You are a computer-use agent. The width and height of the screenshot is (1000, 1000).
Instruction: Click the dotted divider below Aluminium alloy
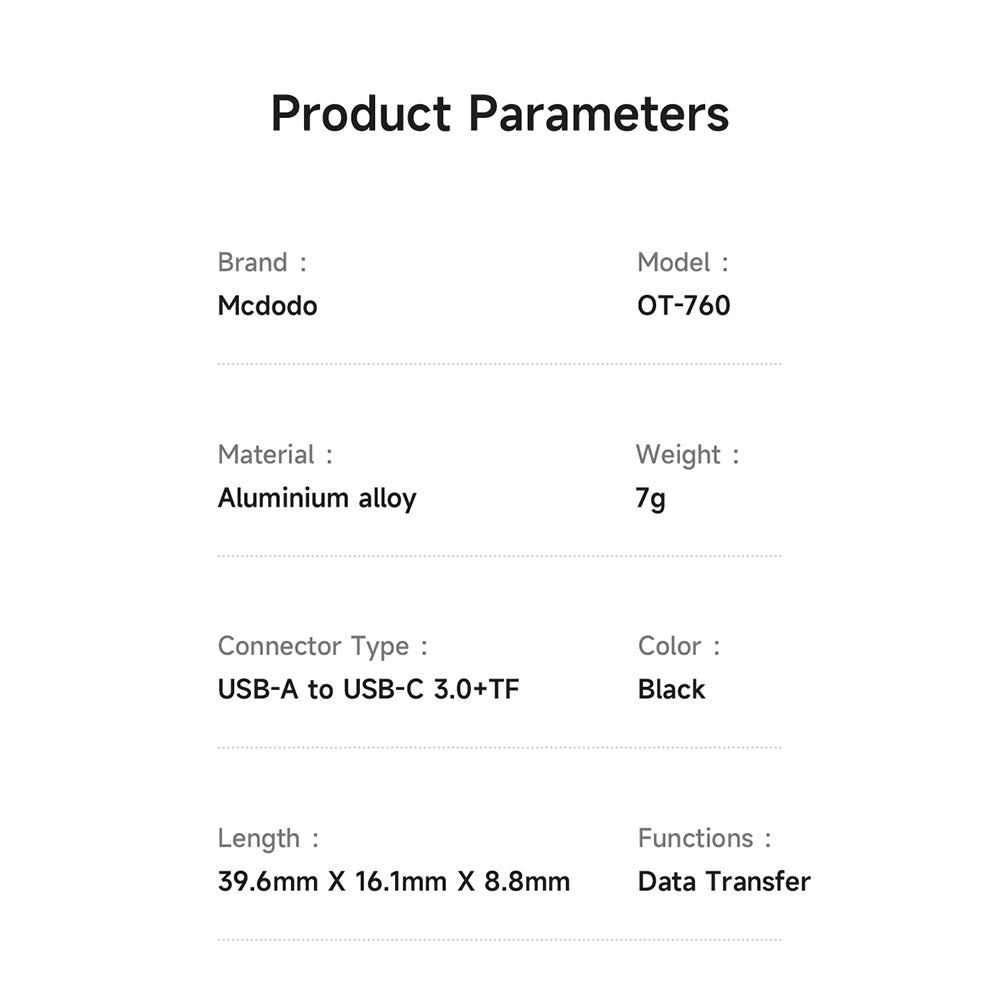tap(499, 556)
